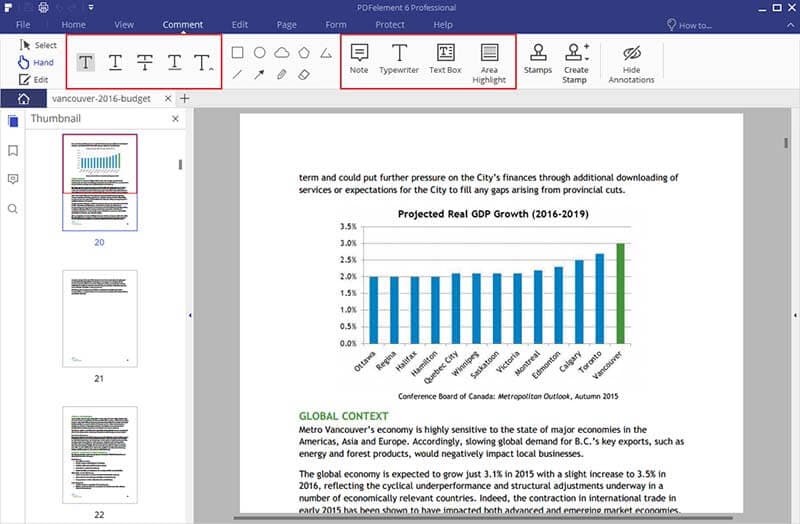Insert a Text Box
This screenshot has height=524, width=800.
445,59
